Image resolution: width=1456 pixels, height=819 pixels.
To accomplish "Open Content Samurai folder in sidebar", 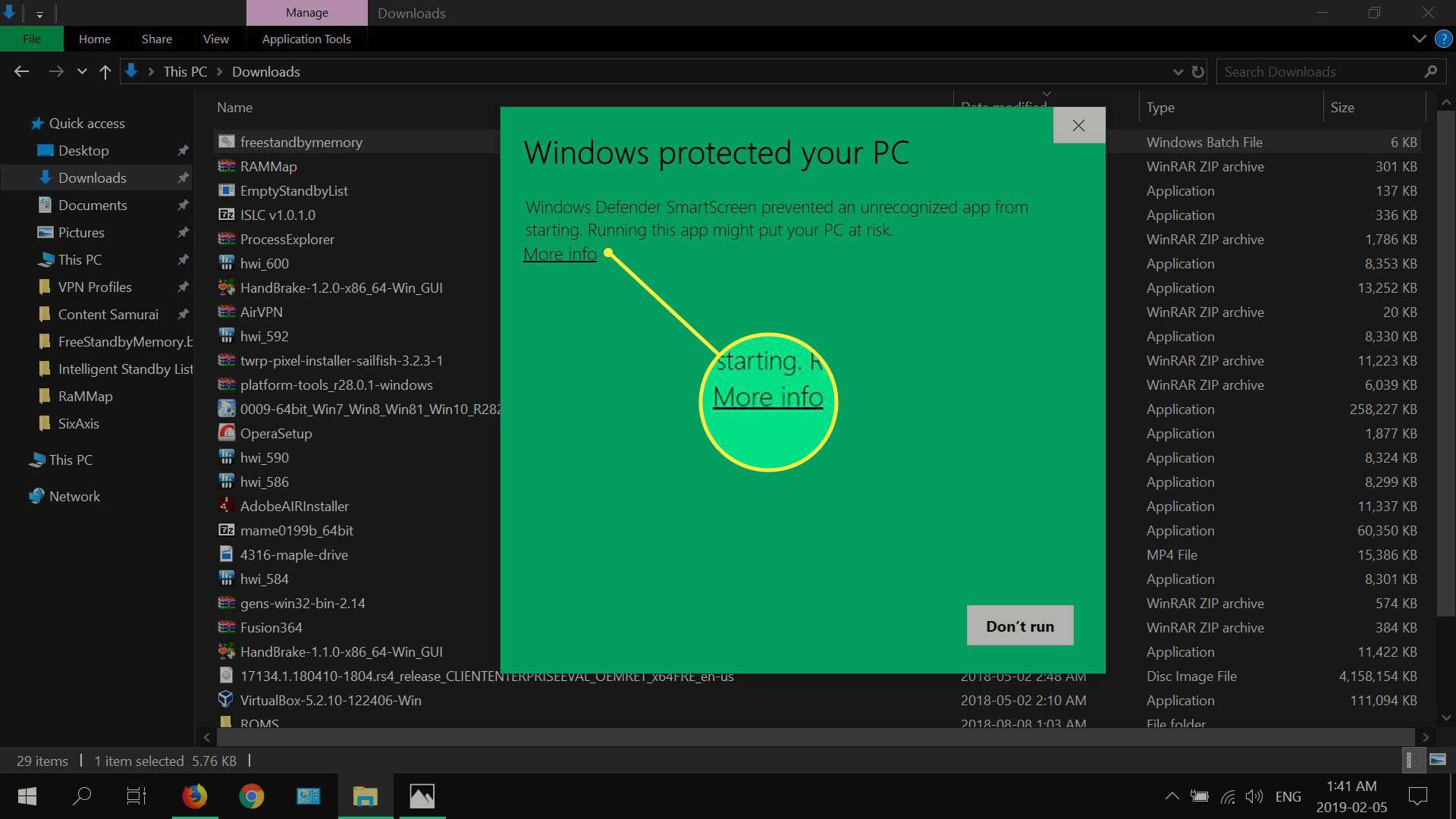I will [108, 314].
